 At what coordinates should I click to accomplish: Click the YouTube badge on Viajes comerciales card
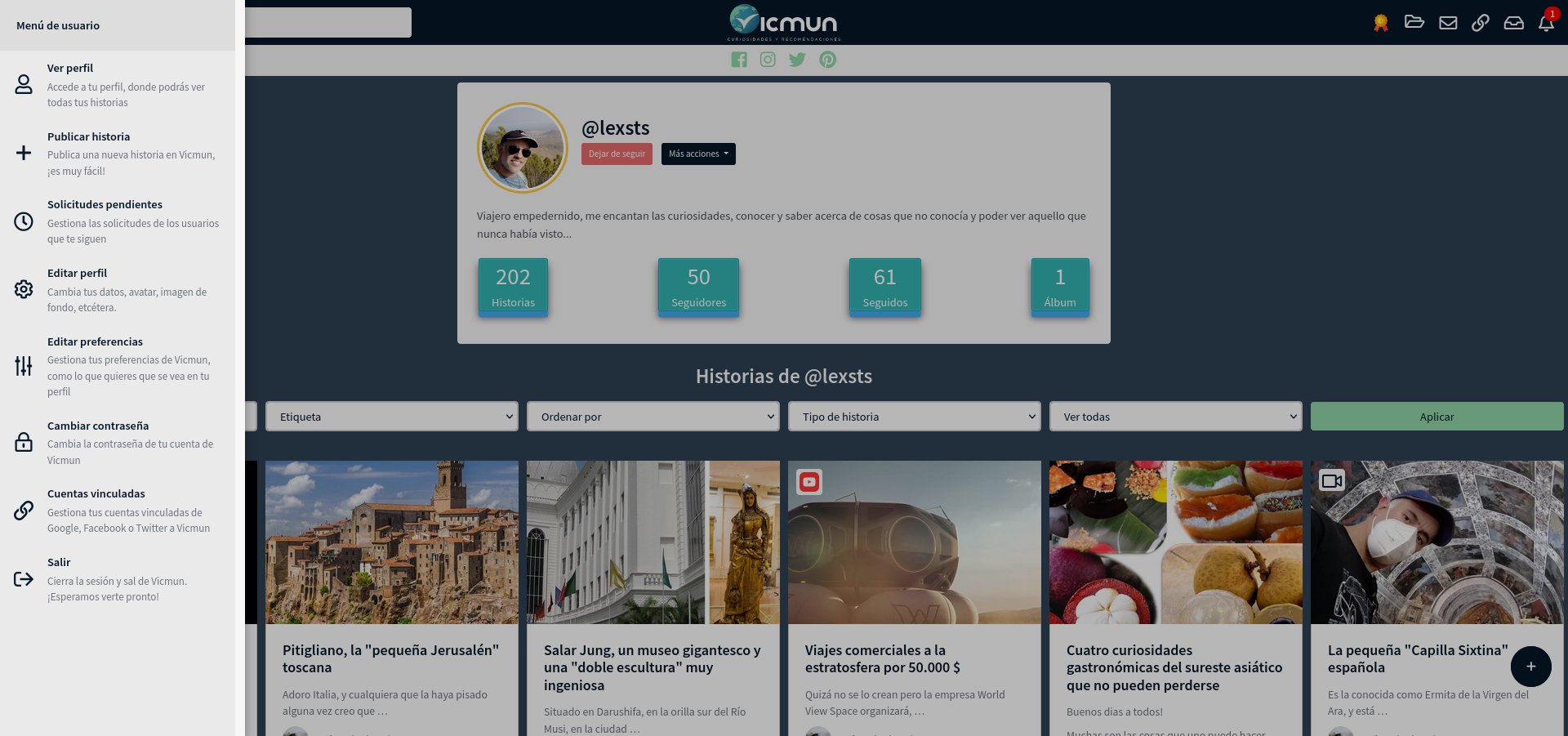(809, 481)
